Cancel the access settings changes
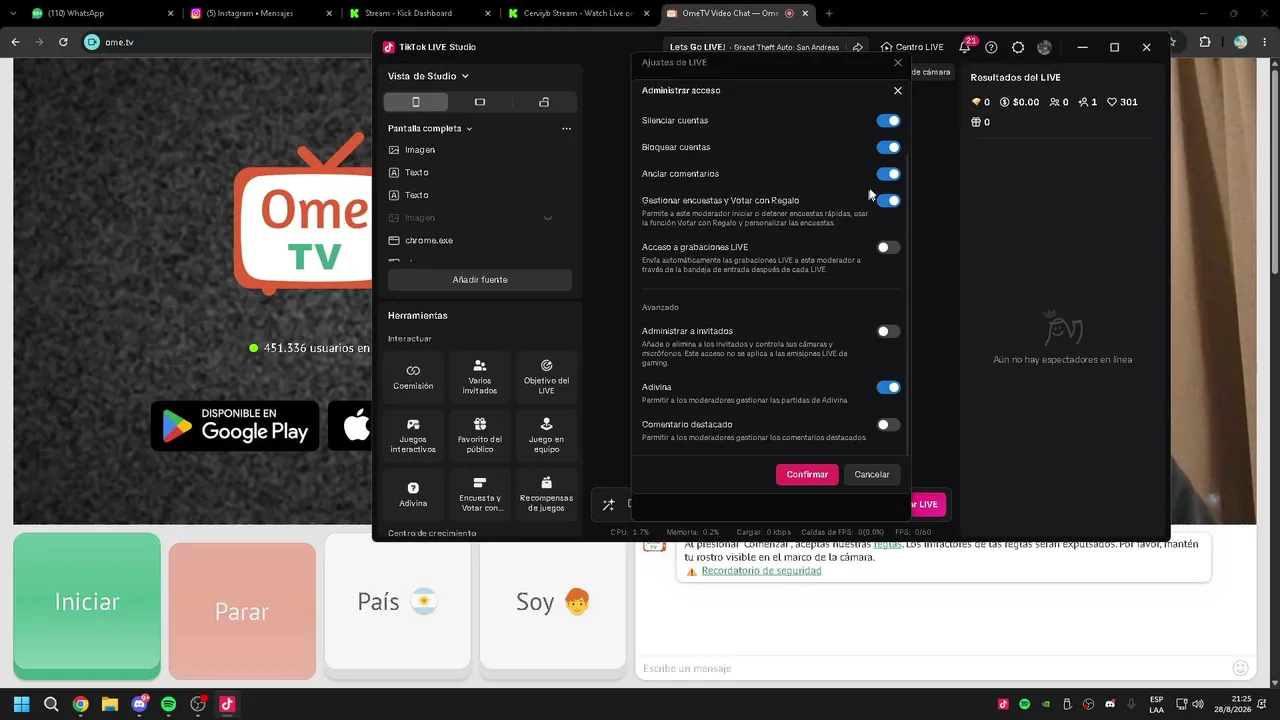Screen dimensions: 1280x720 (872, 474)
